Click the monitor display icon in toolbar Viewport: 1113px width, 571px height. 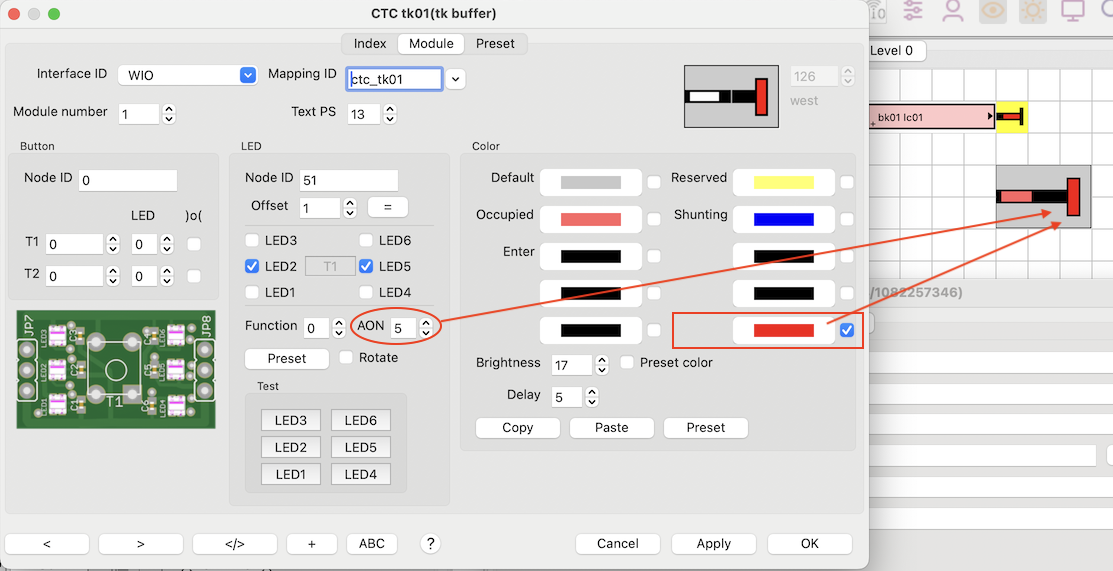(1073, 10)
